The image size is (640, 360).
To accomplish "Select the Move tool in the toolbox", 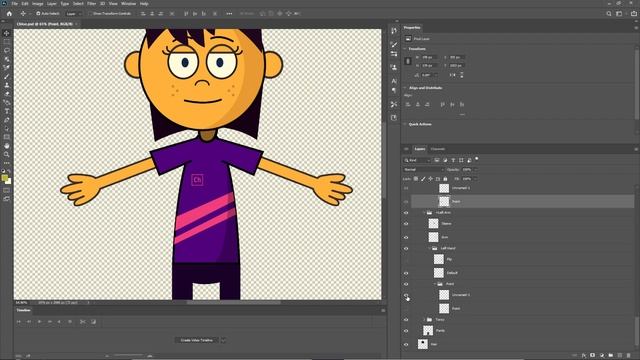I will (x=6, y=33).
